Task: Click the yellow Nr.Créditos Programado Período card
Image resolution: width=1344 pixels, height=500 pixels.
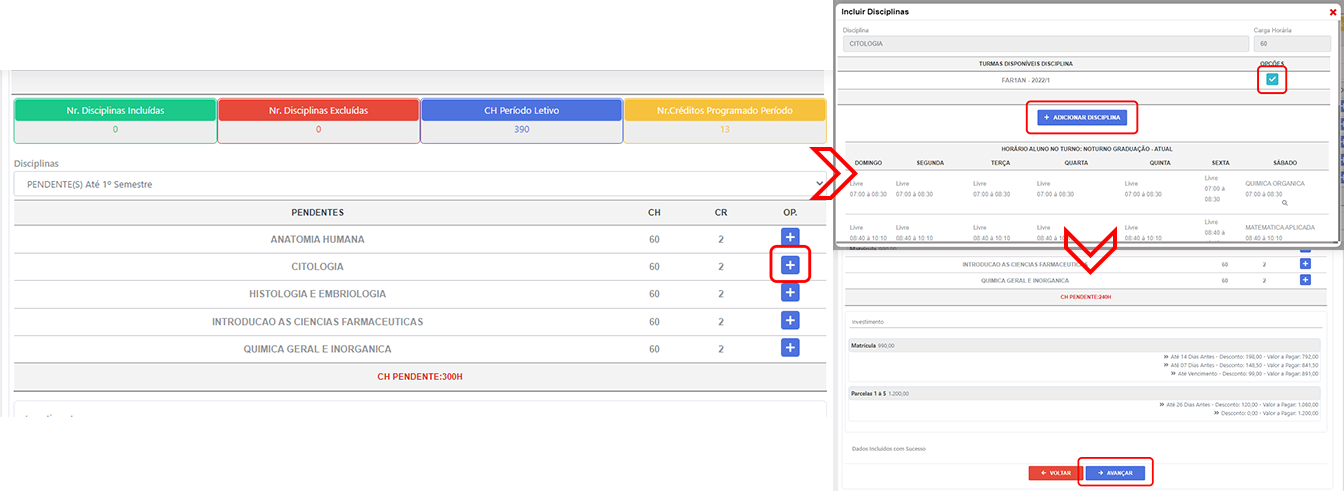Action: [725, 120]
